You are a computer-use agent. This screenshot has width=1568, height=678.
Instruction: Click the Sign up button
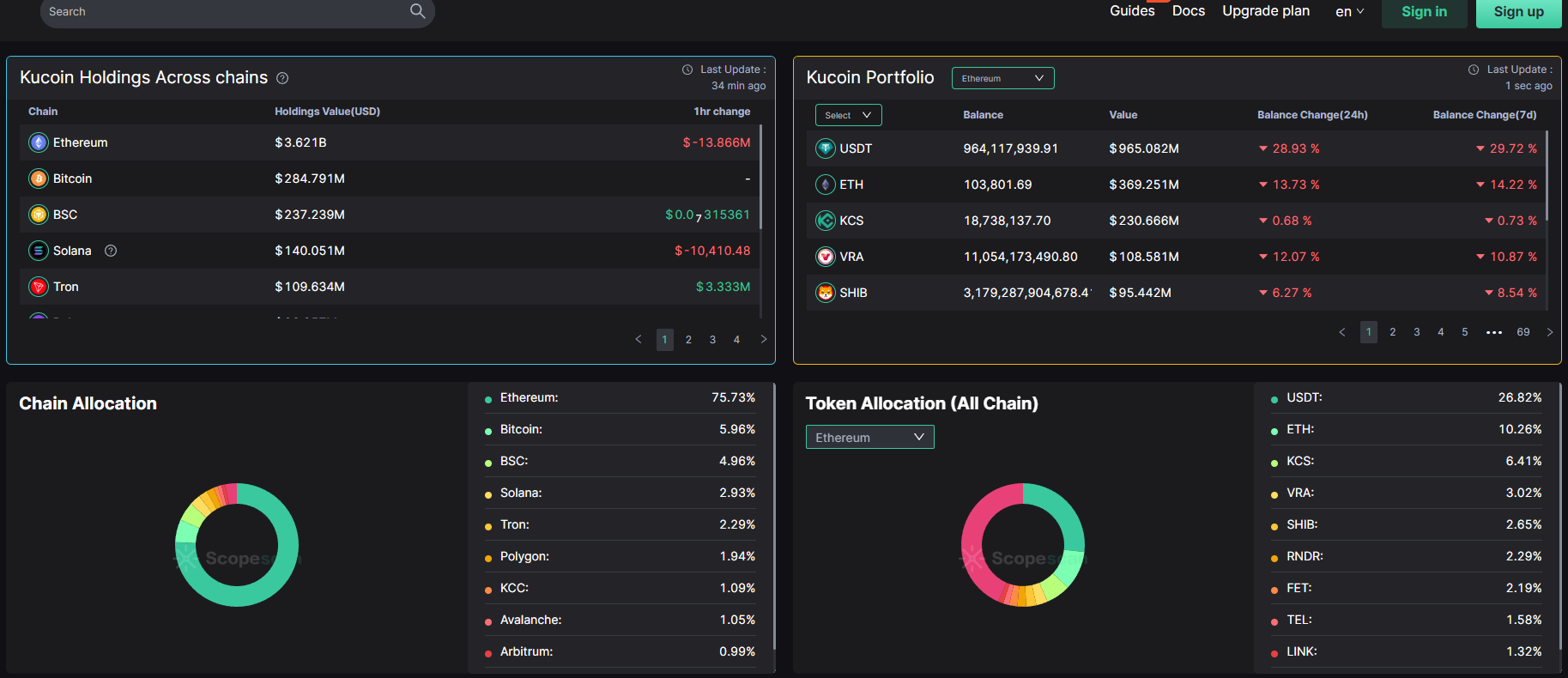click(1517, 12)
